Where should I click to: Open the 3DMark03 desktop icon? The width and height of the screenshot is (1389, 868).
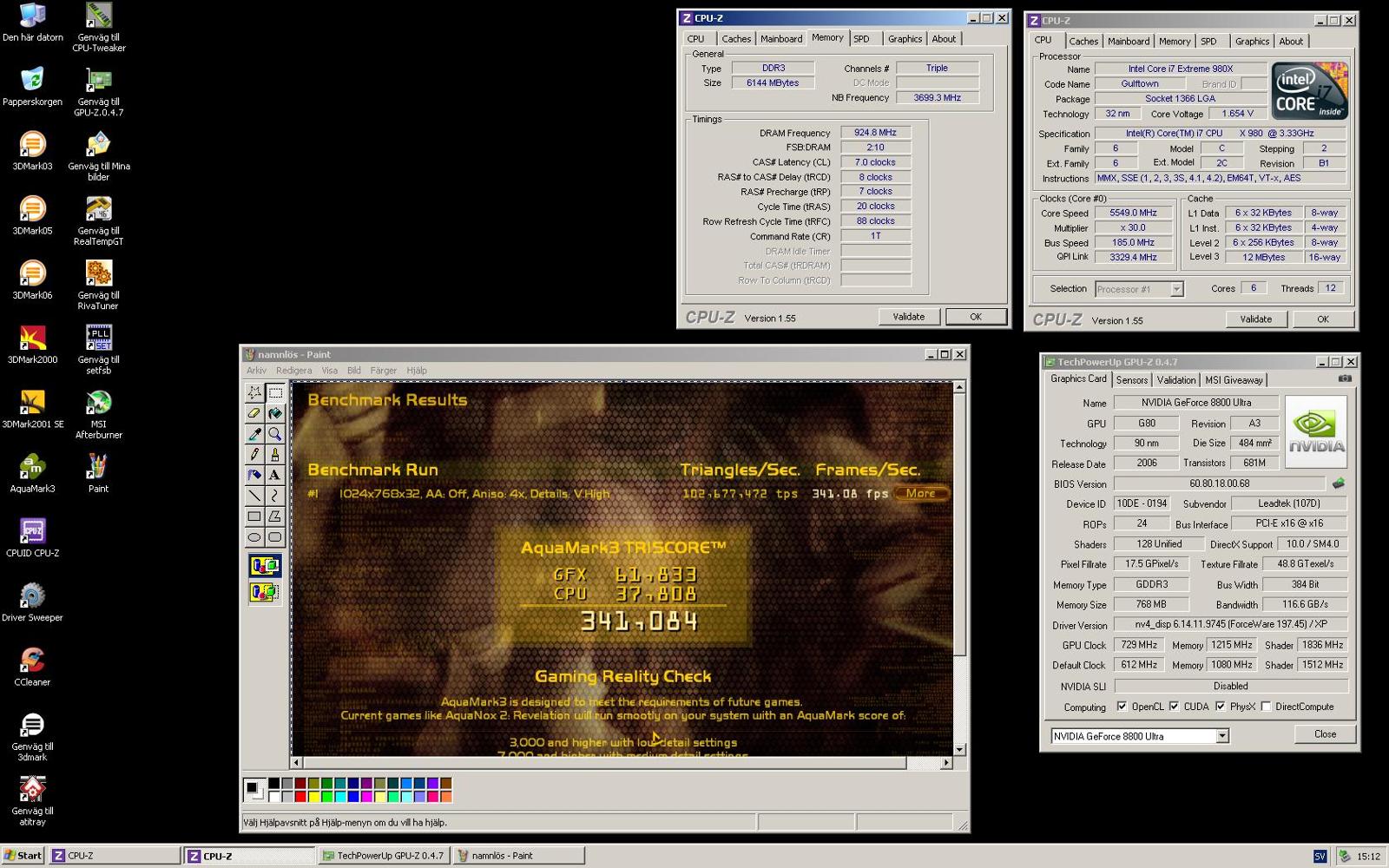tap(32, 150)
